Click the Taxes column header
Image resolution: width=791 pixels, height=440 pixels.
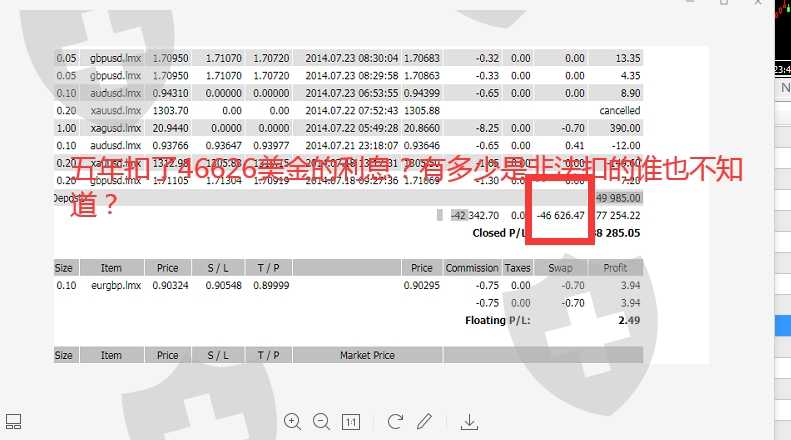[x=518, y=268]
